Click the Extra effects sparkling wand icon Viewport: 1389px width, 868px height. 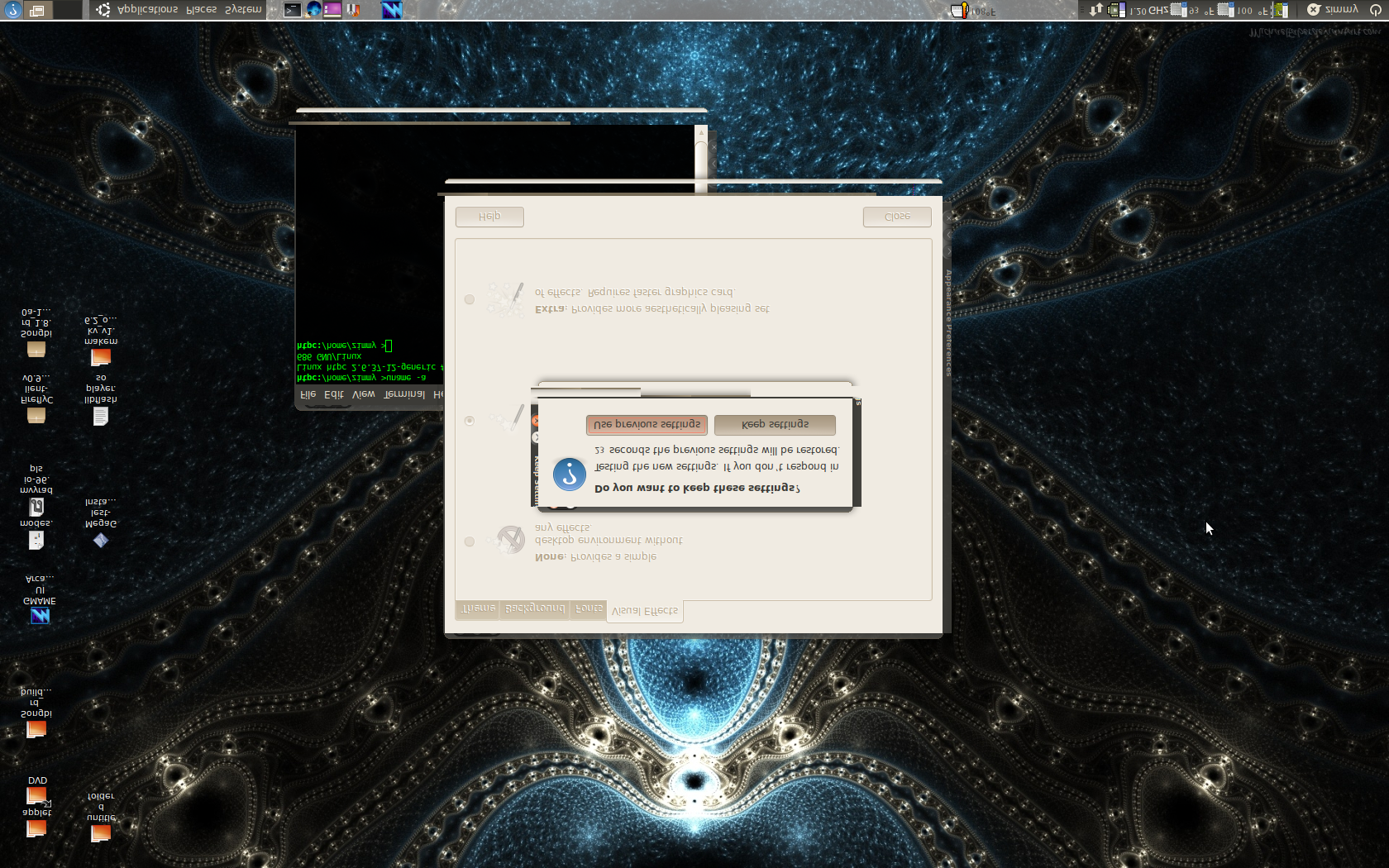pos(506,299)
